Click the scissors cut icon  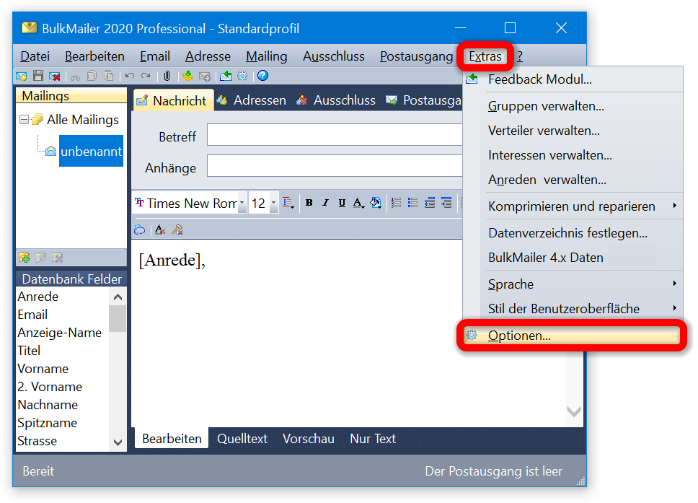pos(75,77)
